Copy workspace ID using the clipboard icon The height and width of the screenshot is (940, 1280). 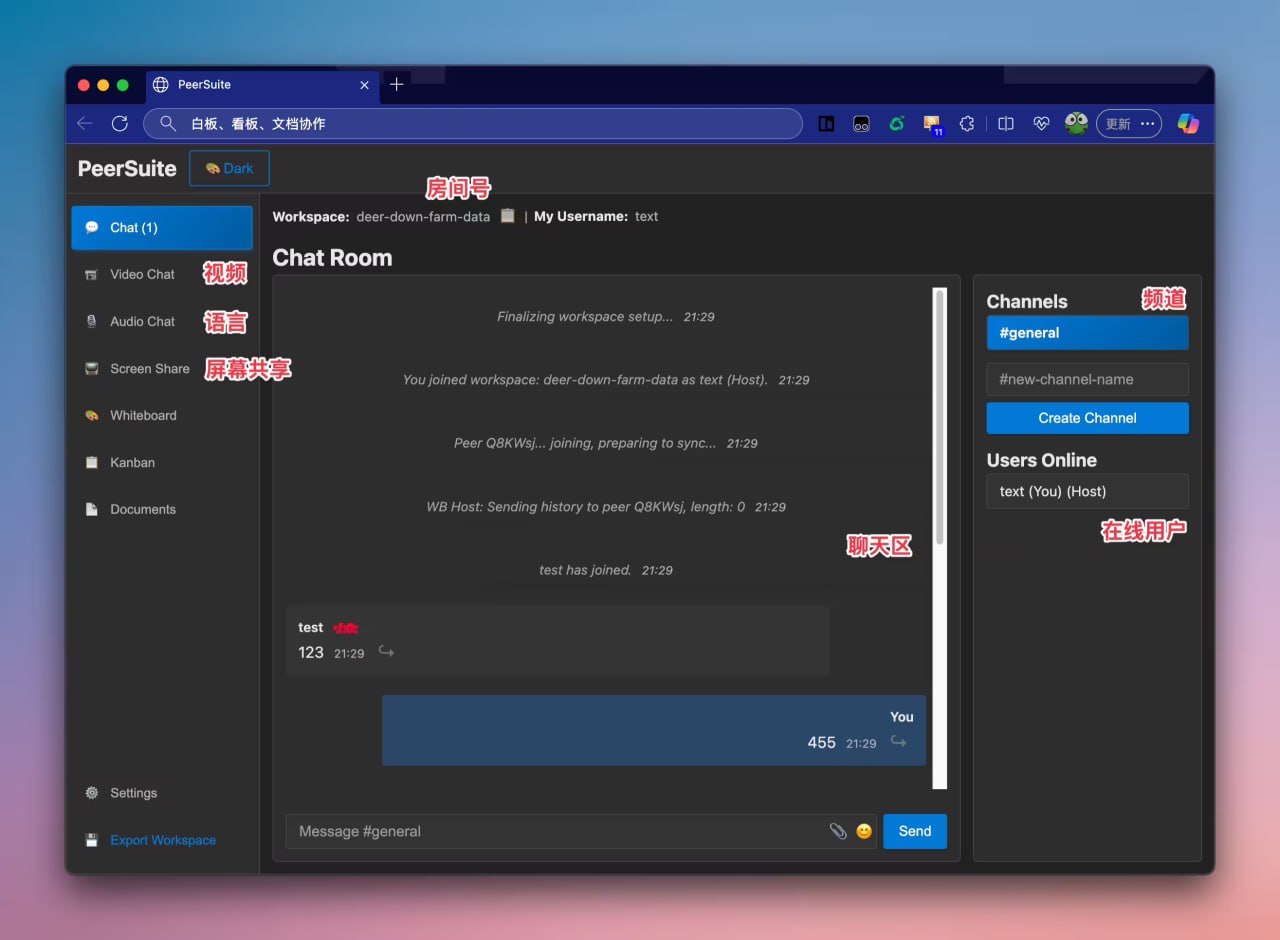(x=508, y=216)
